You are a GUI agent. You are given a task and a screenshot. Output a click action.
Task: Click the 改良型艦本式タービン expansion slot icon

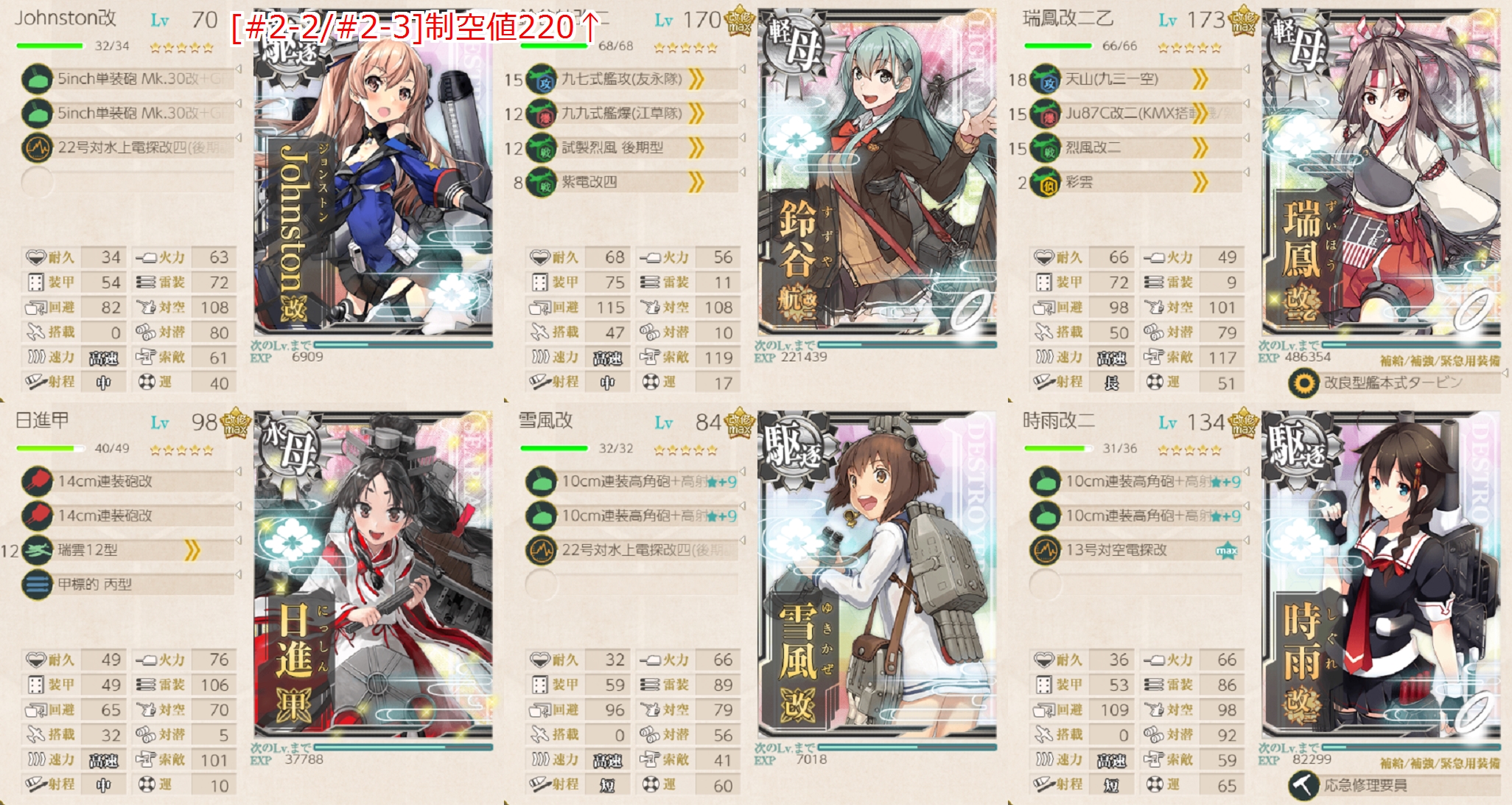1304,383
